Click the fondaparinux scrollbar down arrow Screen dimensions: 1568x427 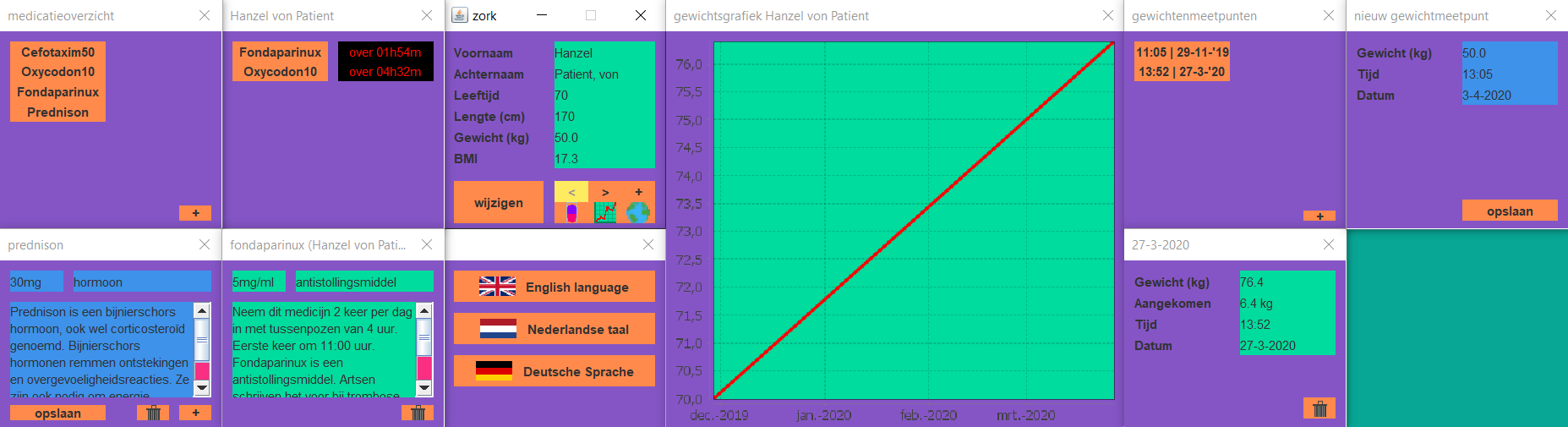[x=424, y=388]
